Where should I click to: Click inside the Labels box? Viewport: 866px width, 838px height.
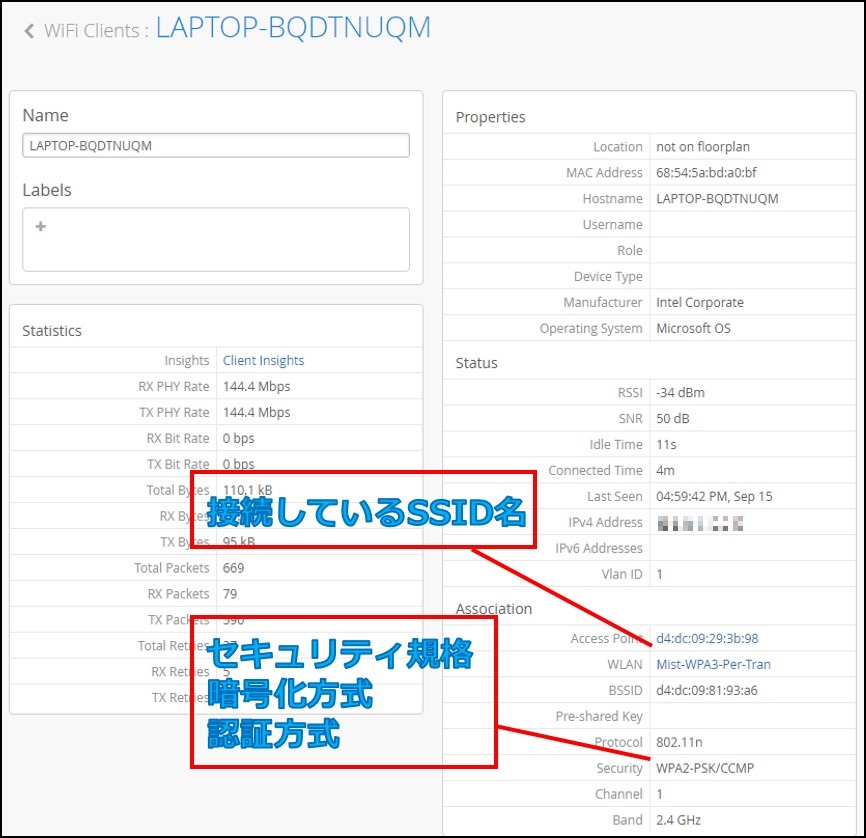click(x=216, y=240)
